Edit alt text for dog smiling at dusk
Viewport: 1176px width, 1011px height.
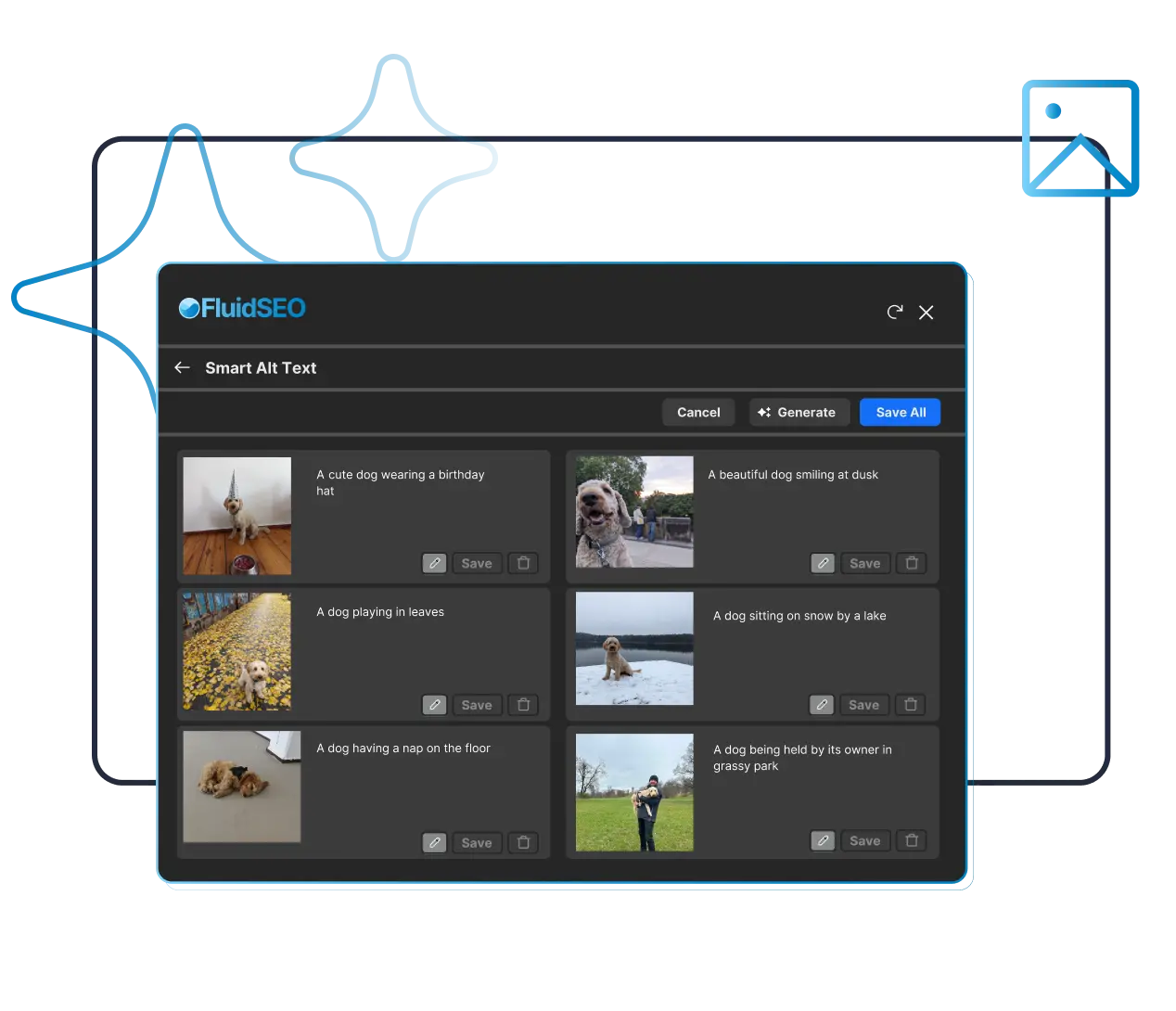point(823,563)
